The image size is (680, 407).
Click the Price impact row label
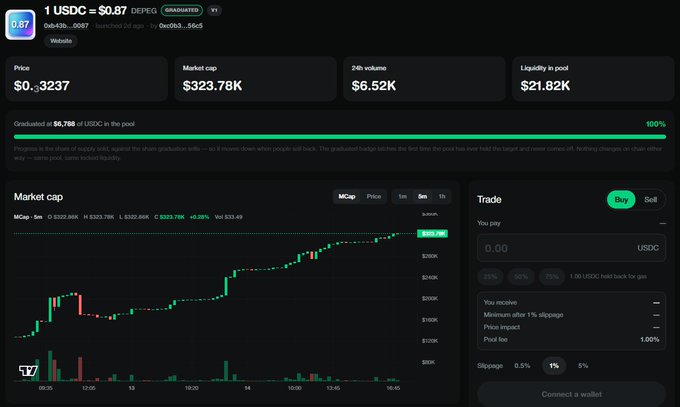[502, 327]
